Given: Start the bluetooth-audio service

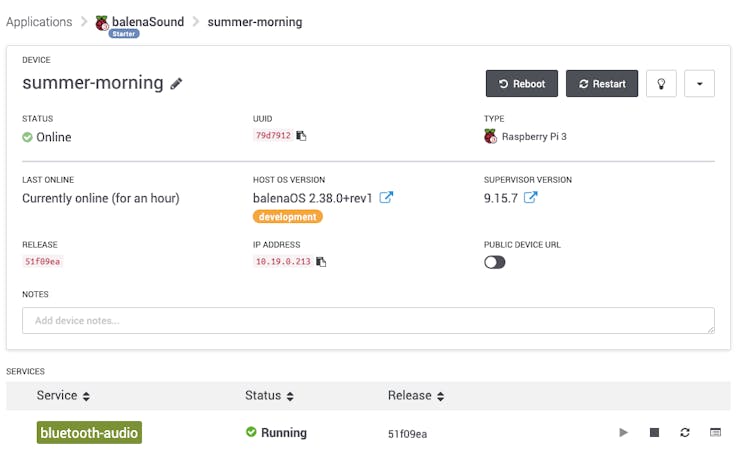Looking at the screenshot, I should click(x=623, y=433).
